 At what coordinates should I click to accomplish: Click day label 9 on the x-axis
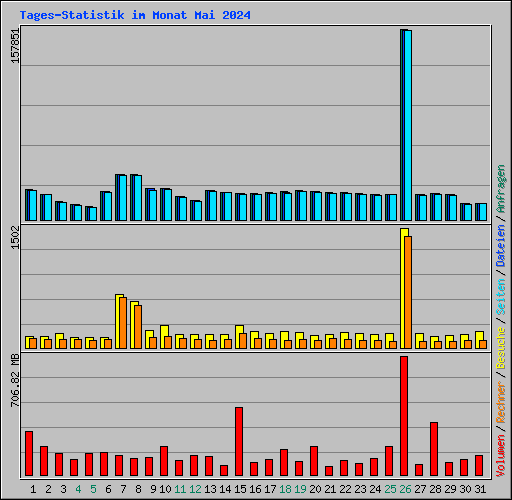pyautogui.click(x=153, y=489)
